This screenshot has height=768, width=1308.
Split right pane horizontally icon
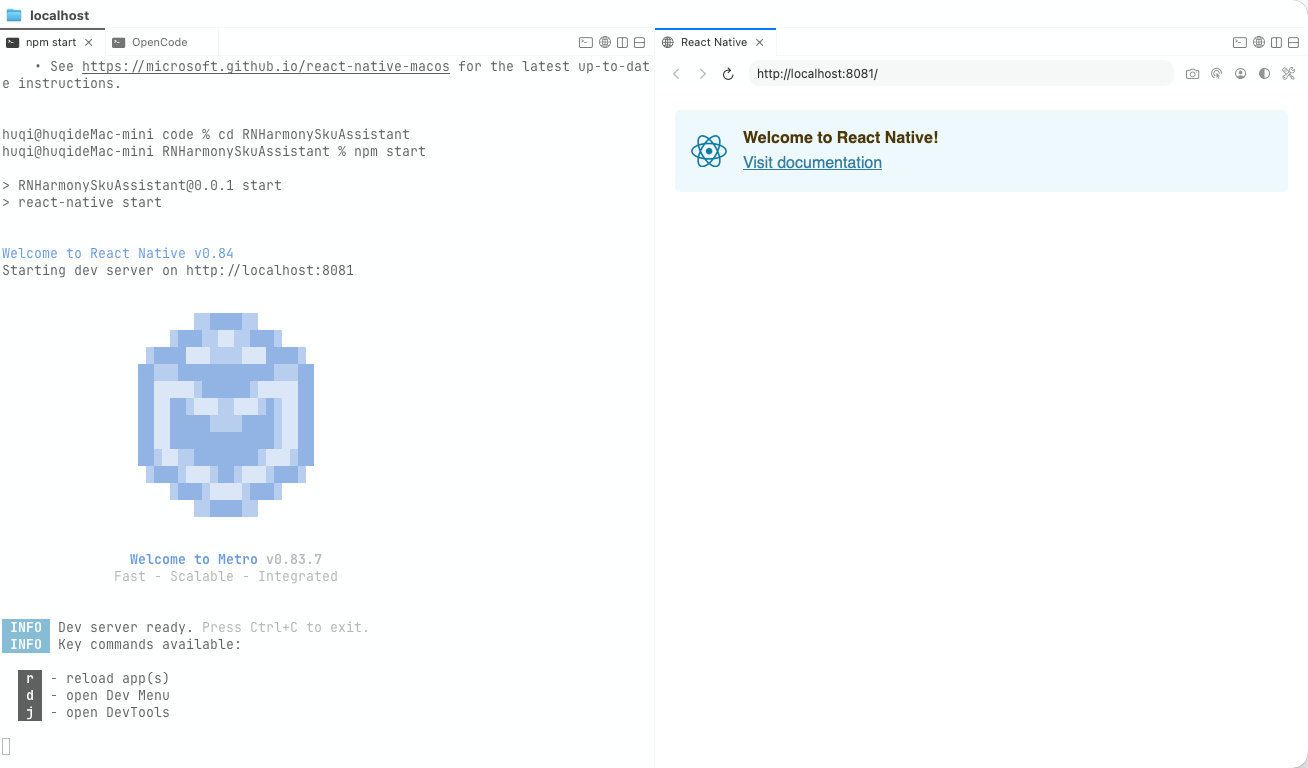pyautogui.click(x=1293, y=42)
